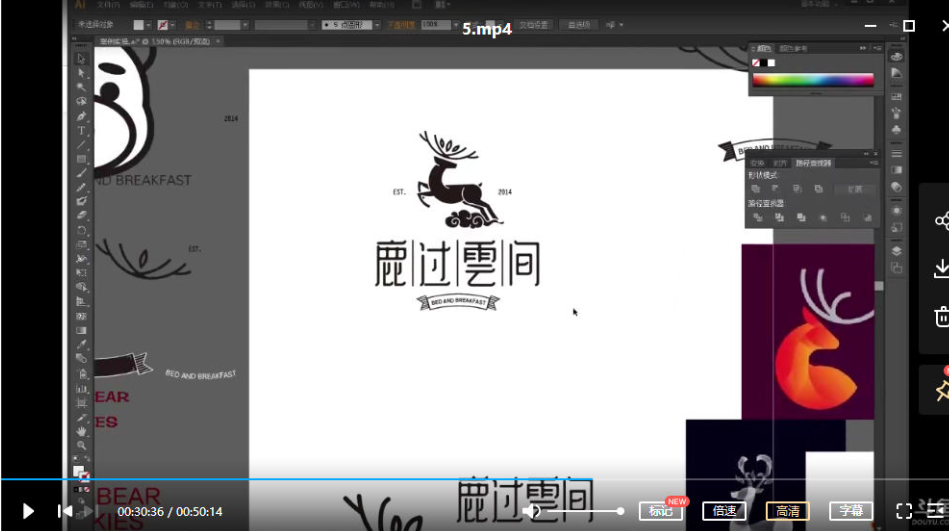Click the trash delete icon in sidebar
Screen dimensions: 949x531
(942, 317)
